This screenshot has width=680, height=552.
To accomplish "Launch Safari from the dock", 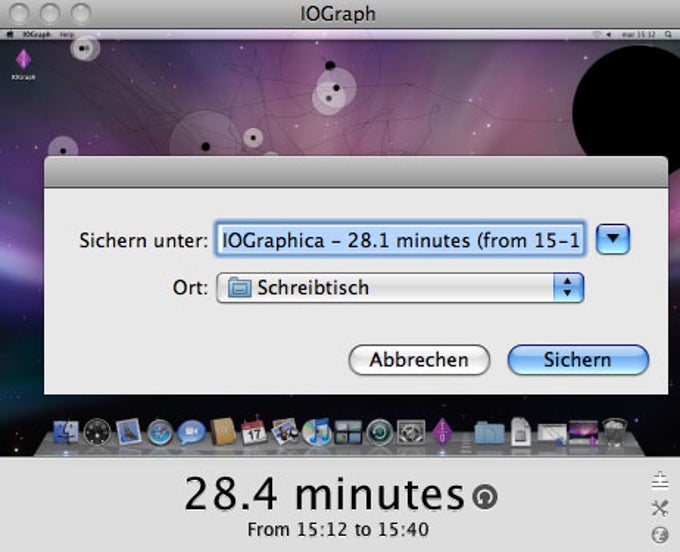I will click(x=160, y=432).
